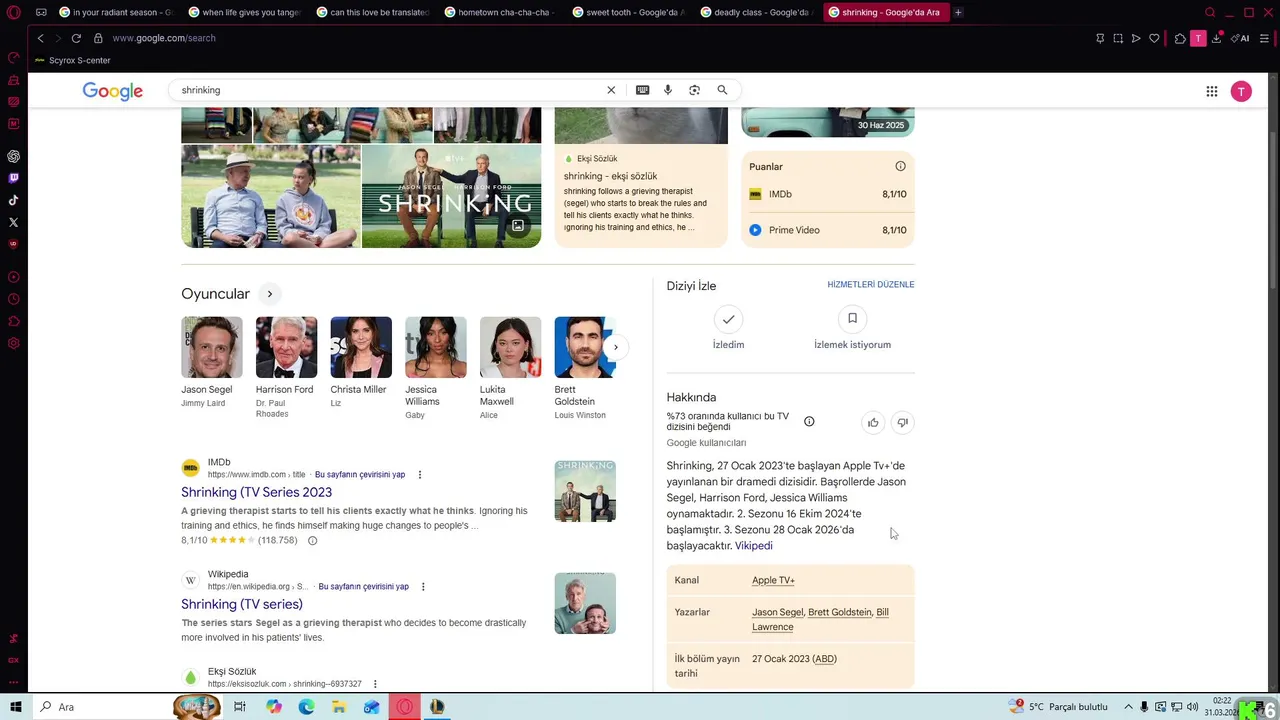The height and width of the screenshot is (720, 1280).
Task: Switch to 'in your radiant season' tab
Action: pos(115,13)
